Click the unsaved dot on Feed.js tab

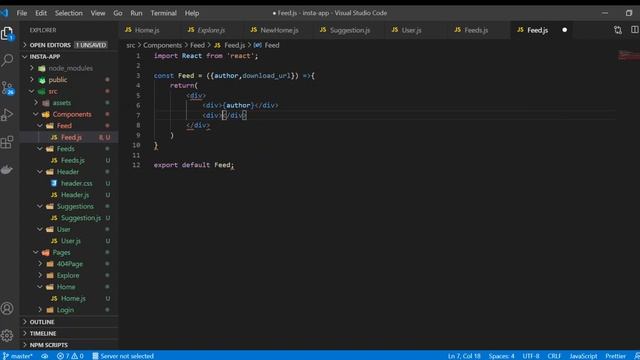click(x=564, y=30)
